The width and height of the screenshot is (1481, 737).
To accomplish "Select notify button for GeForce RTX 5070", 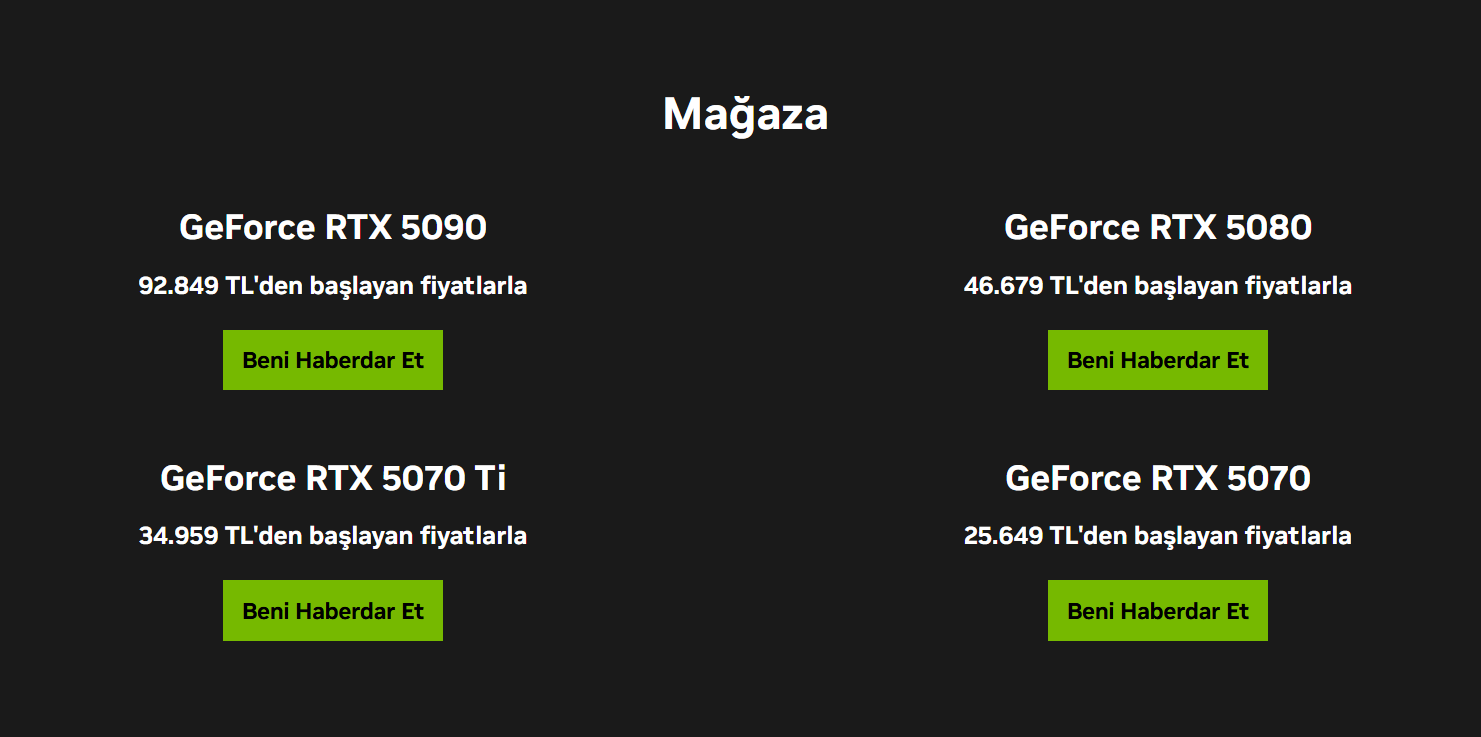I will (1157, 610).
